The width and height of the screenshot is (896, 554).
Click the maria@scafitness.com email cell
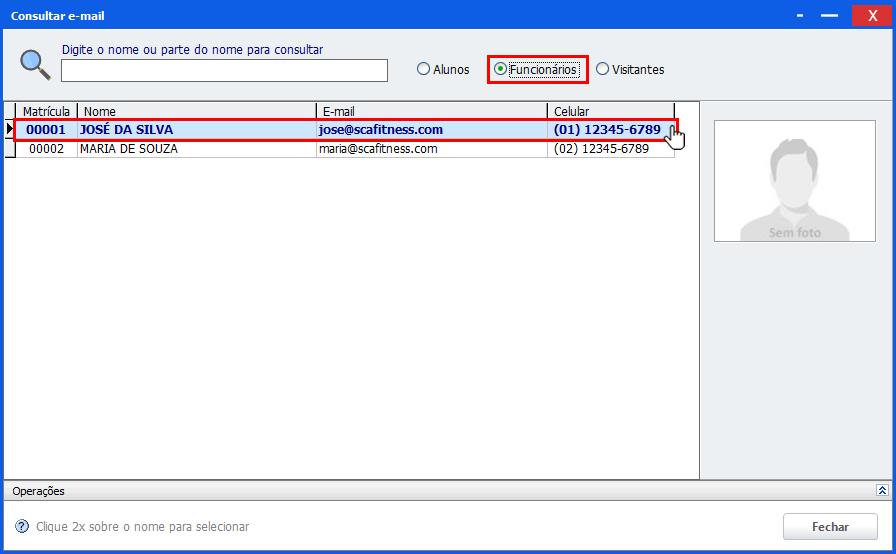click(431, 148)
